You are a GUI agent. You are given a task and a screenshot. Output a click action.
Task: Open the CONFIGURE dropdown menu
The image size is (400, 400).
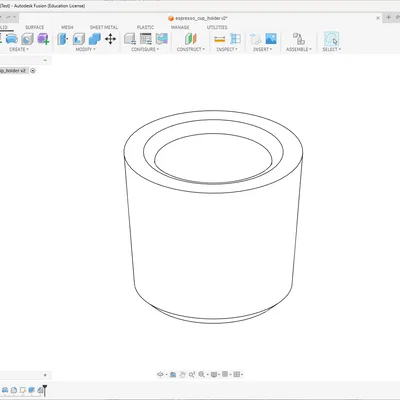click(x=145, y=49)
